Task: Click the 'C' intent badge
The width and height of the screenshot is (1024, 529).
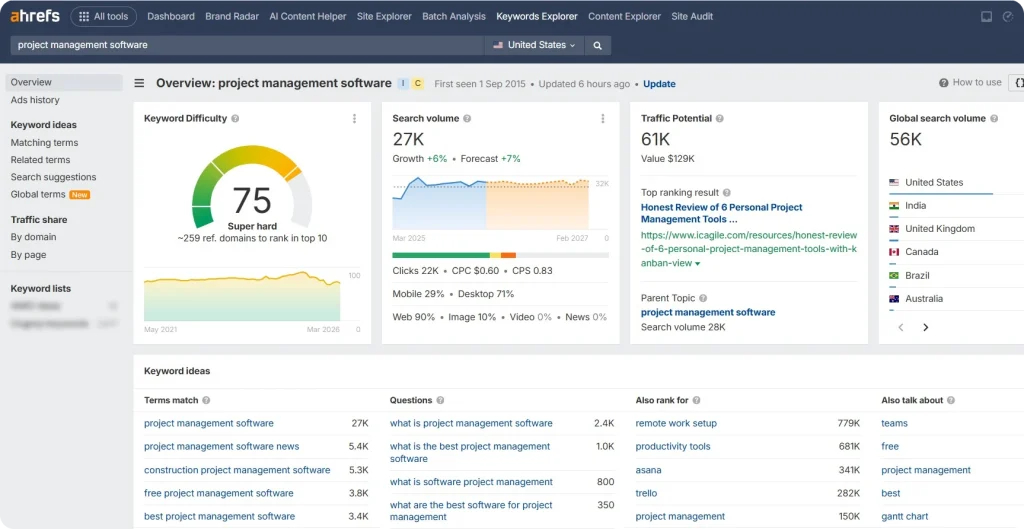Action: tap(418, 83)
